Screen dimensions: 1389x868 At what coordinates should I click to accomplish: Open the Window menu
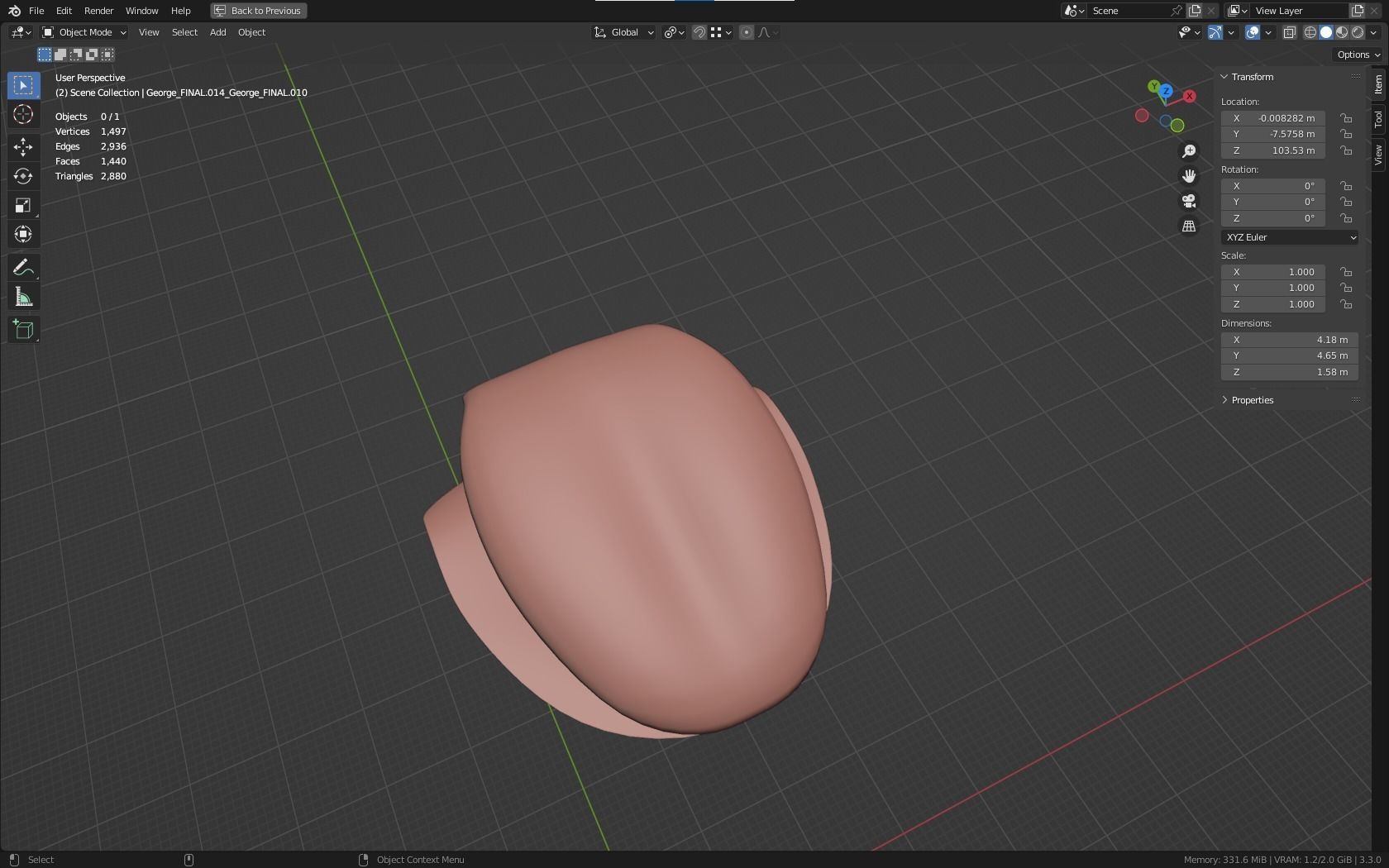tap(142, 11)
